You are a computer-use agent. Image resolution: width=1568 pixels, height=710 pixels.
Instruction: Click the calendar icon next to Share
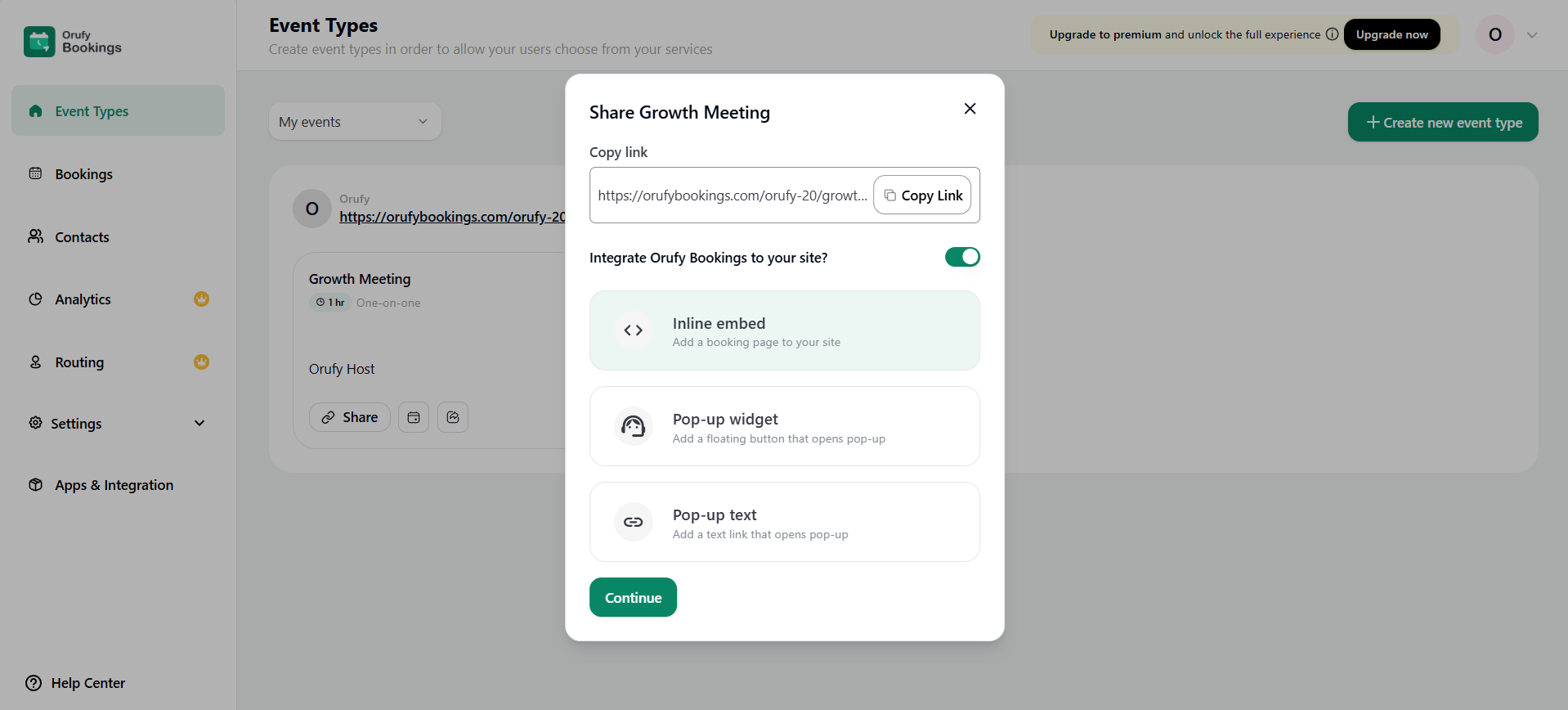(x=414, y=417)
